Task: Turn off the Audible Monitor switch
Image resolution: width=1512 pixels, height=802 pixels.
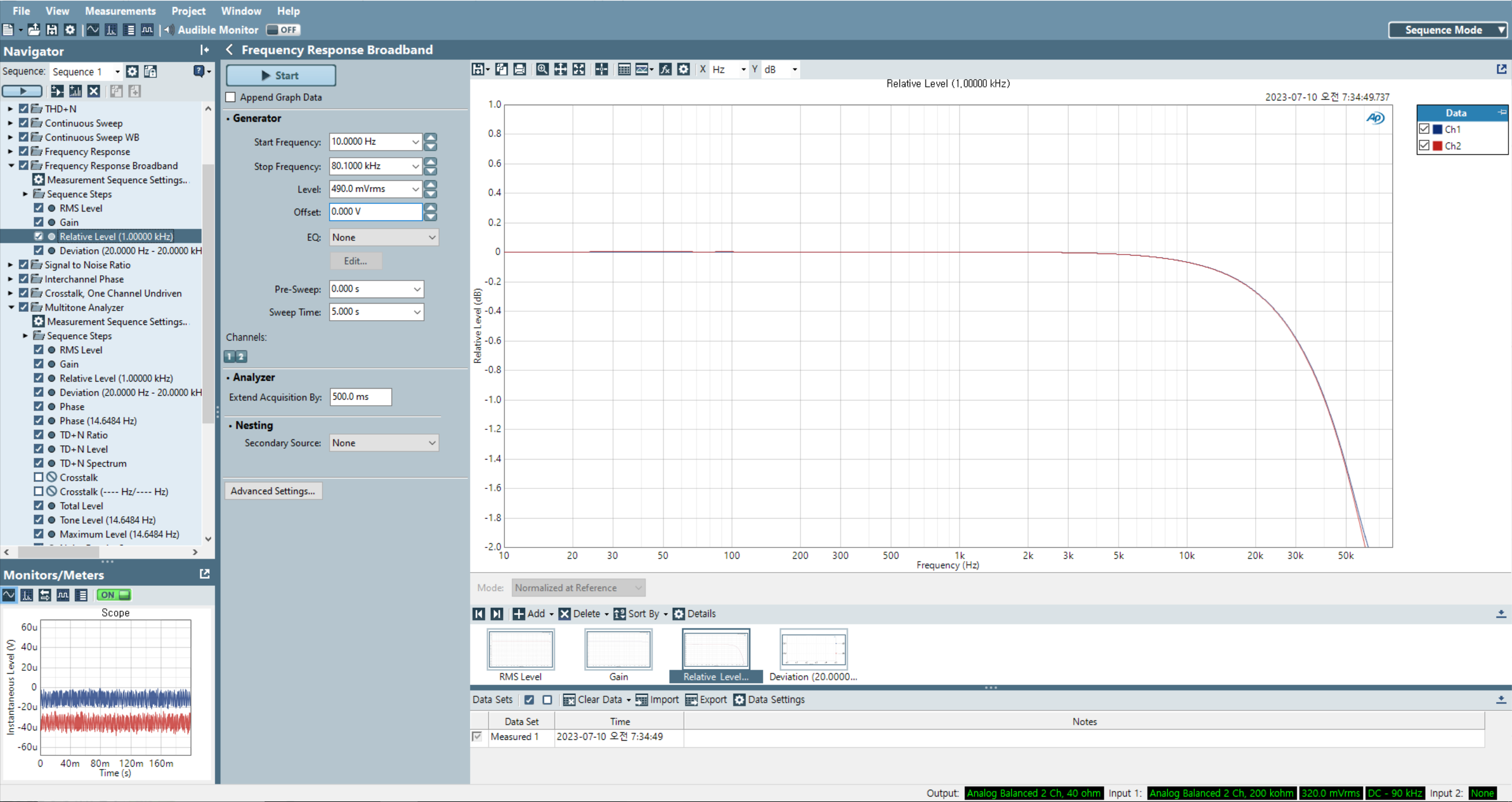Action: 283,30
